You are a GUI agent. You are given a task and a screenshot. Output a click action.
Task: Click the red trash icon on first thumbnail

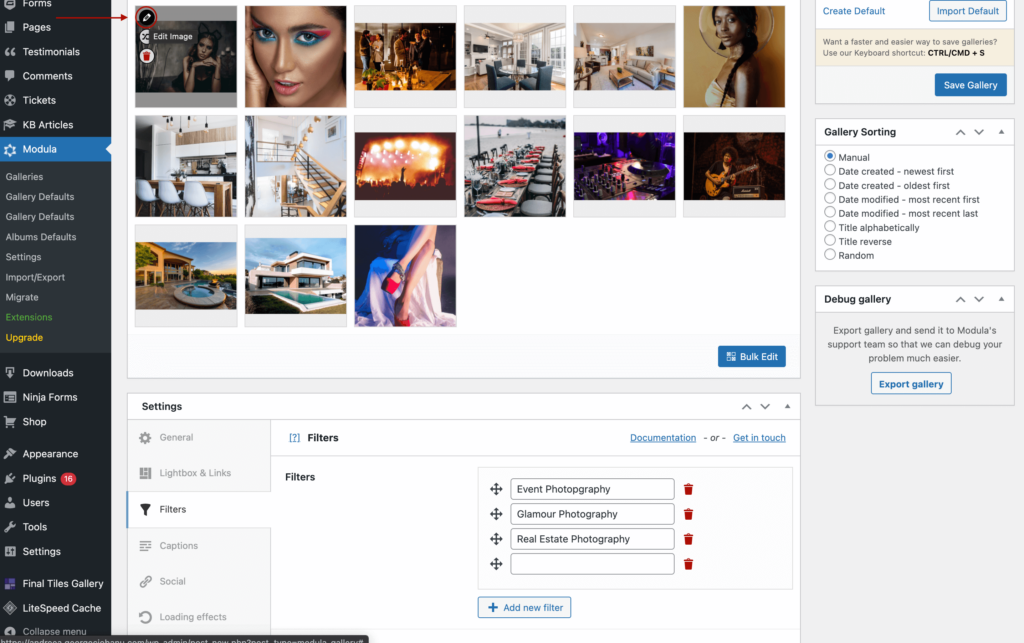coord(146,56)
